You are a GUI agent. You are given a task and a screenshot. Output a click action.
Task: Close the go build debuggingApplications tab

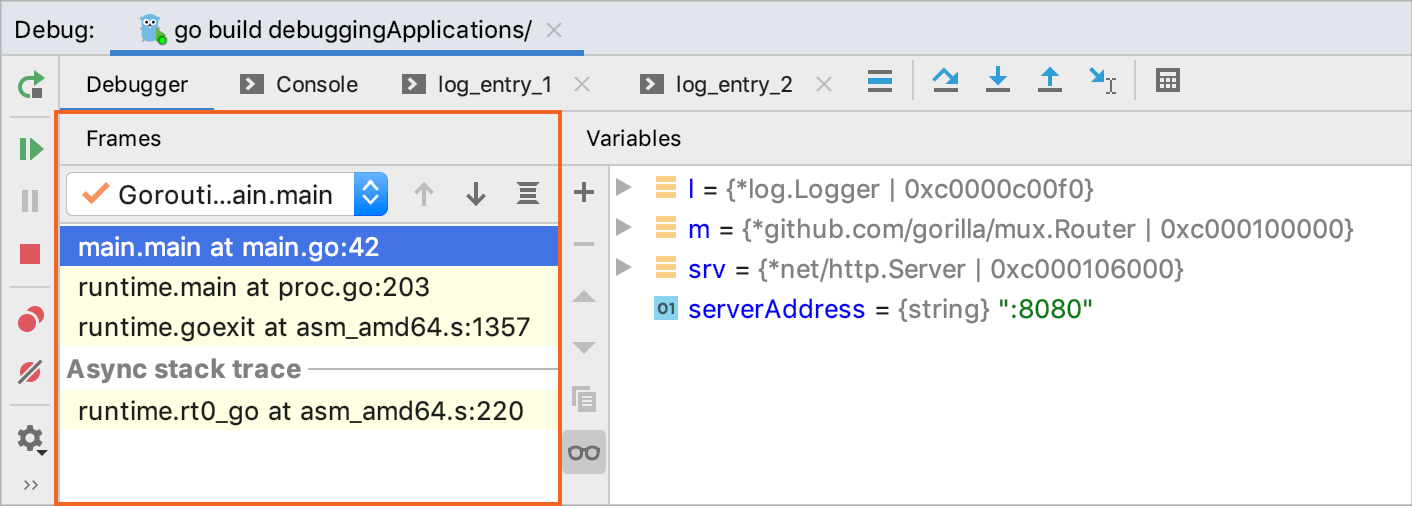click(x=555, y=30)
